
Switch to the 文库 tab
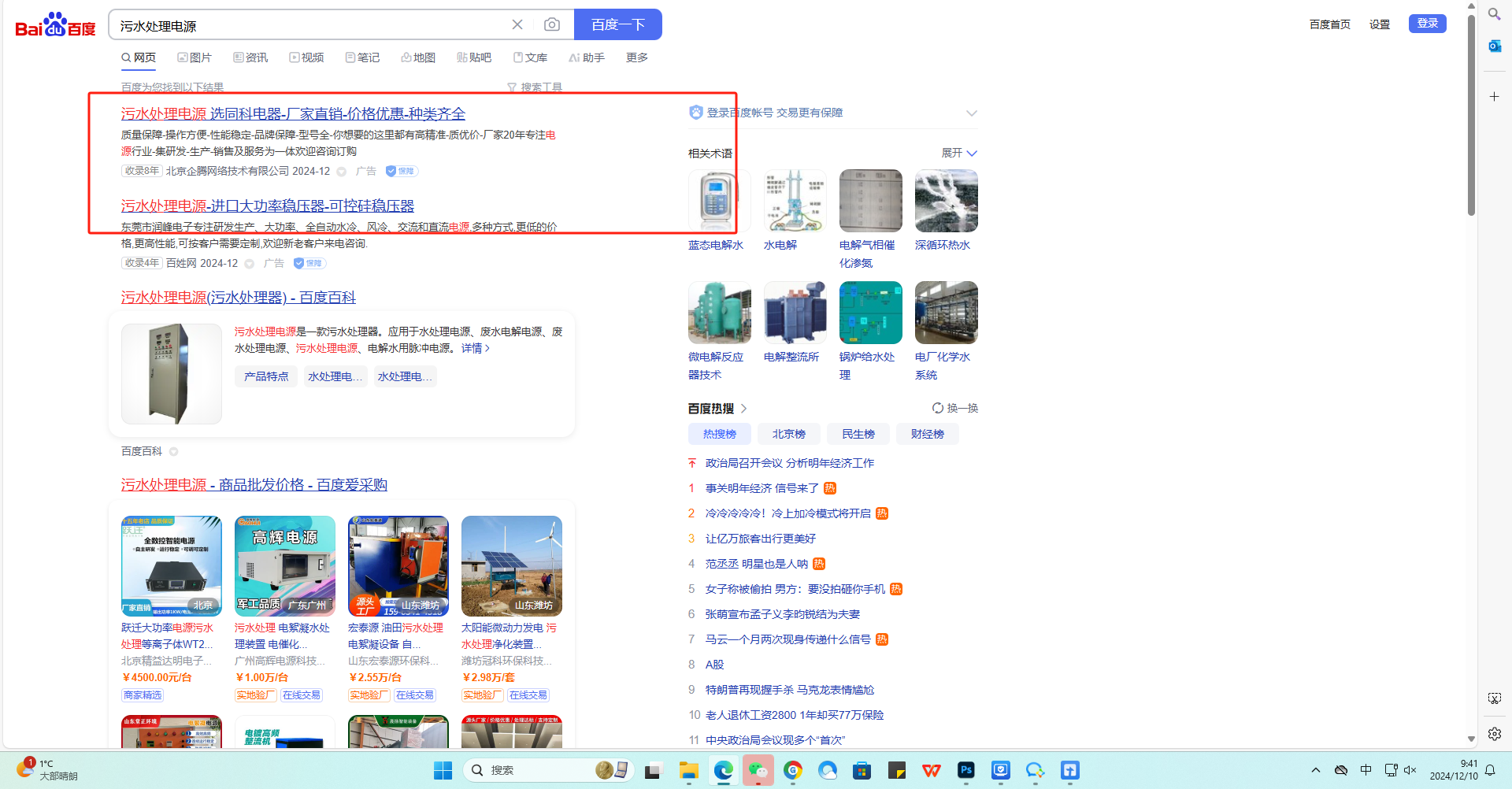pyautogui.click(x=530, y=57)
